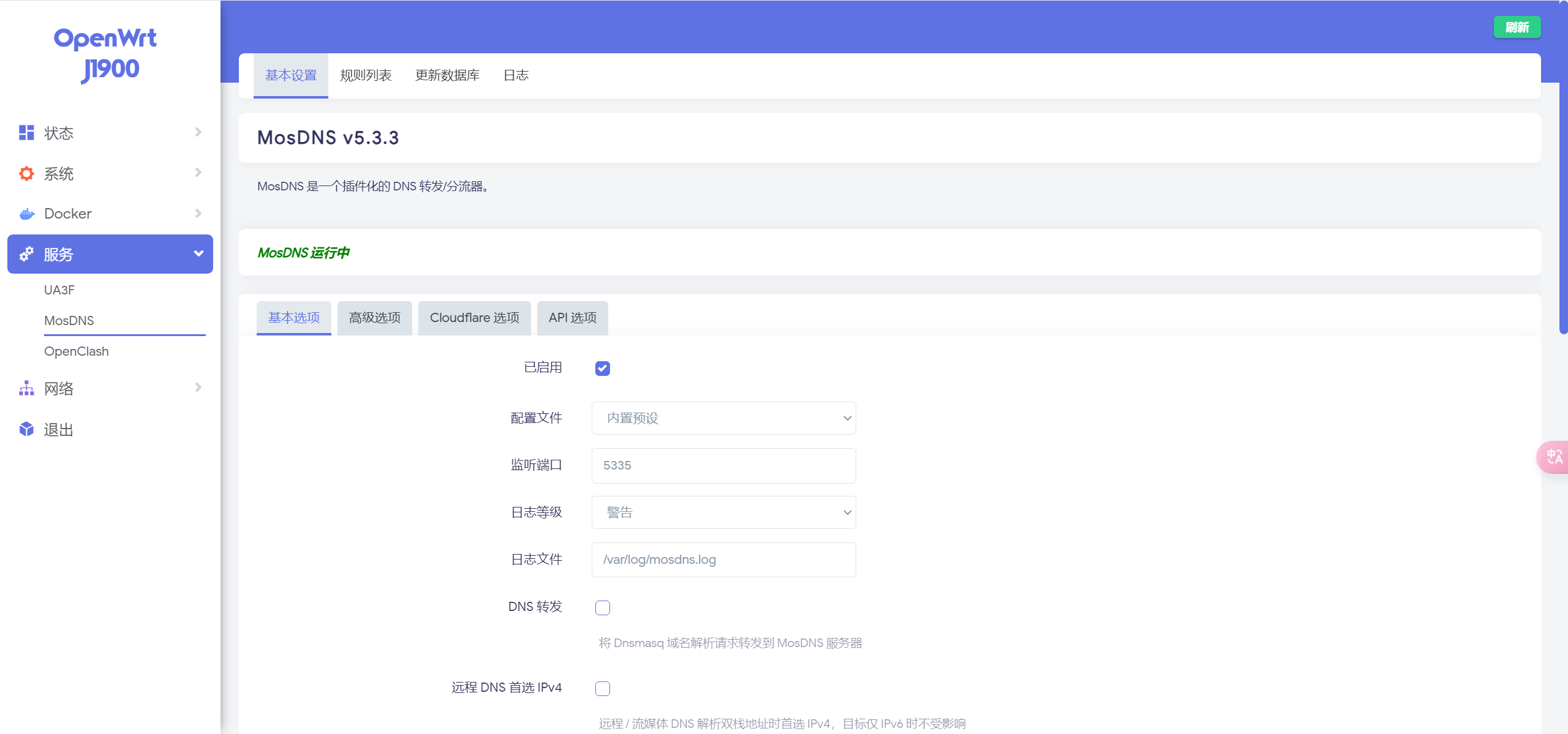The width and height of the screenshot is (1568, 734).
Task: Expand the 状态 menu chevron
Action: tap(198, 132)
